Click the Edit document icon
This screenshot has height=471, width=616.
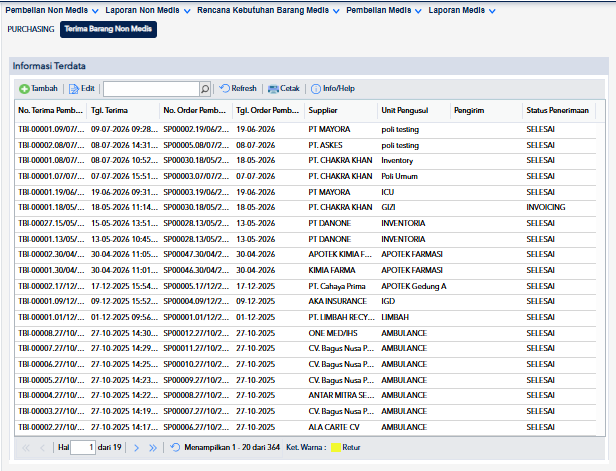pos(73,89)
